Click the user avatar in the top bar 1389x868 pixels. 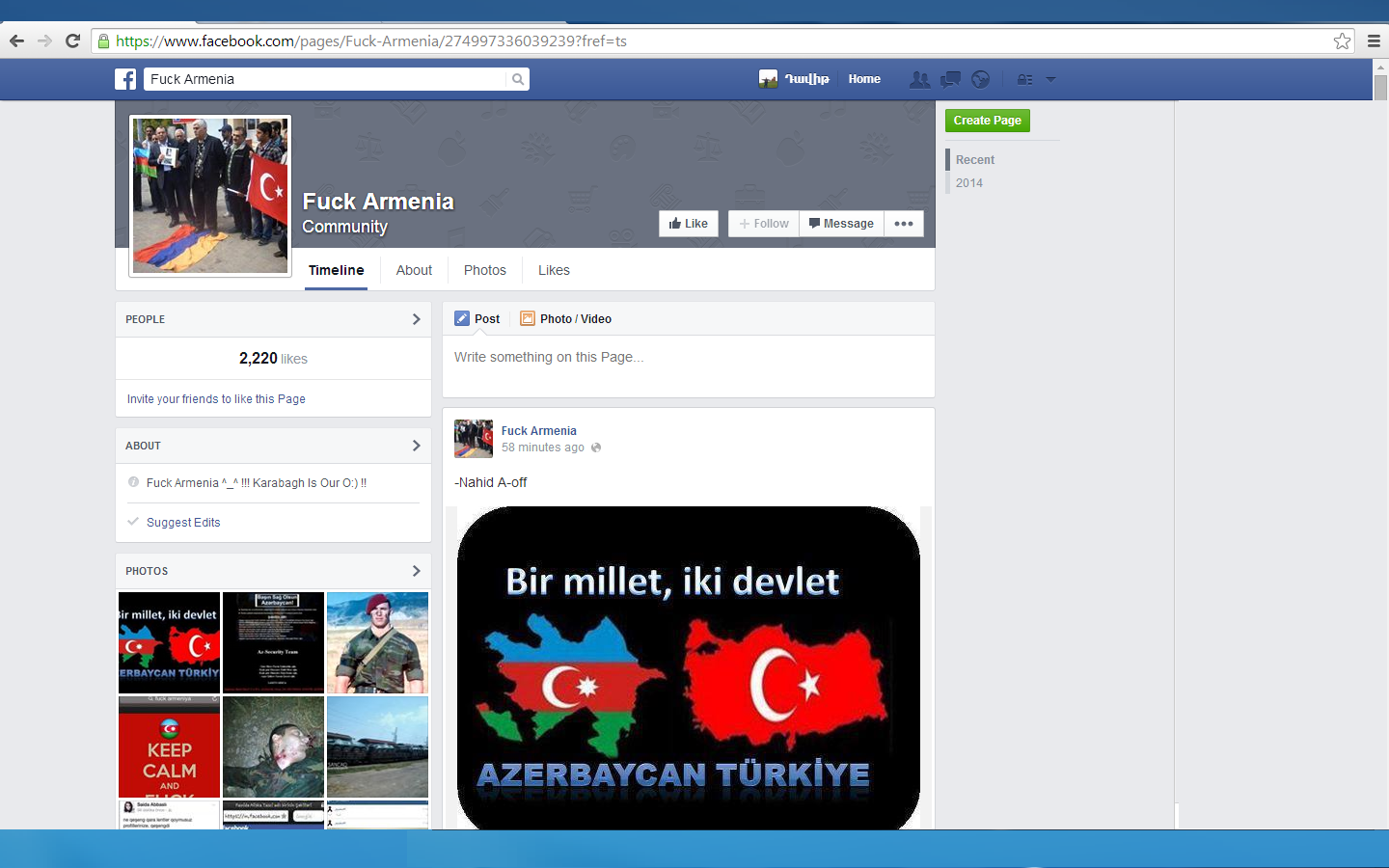768,79
